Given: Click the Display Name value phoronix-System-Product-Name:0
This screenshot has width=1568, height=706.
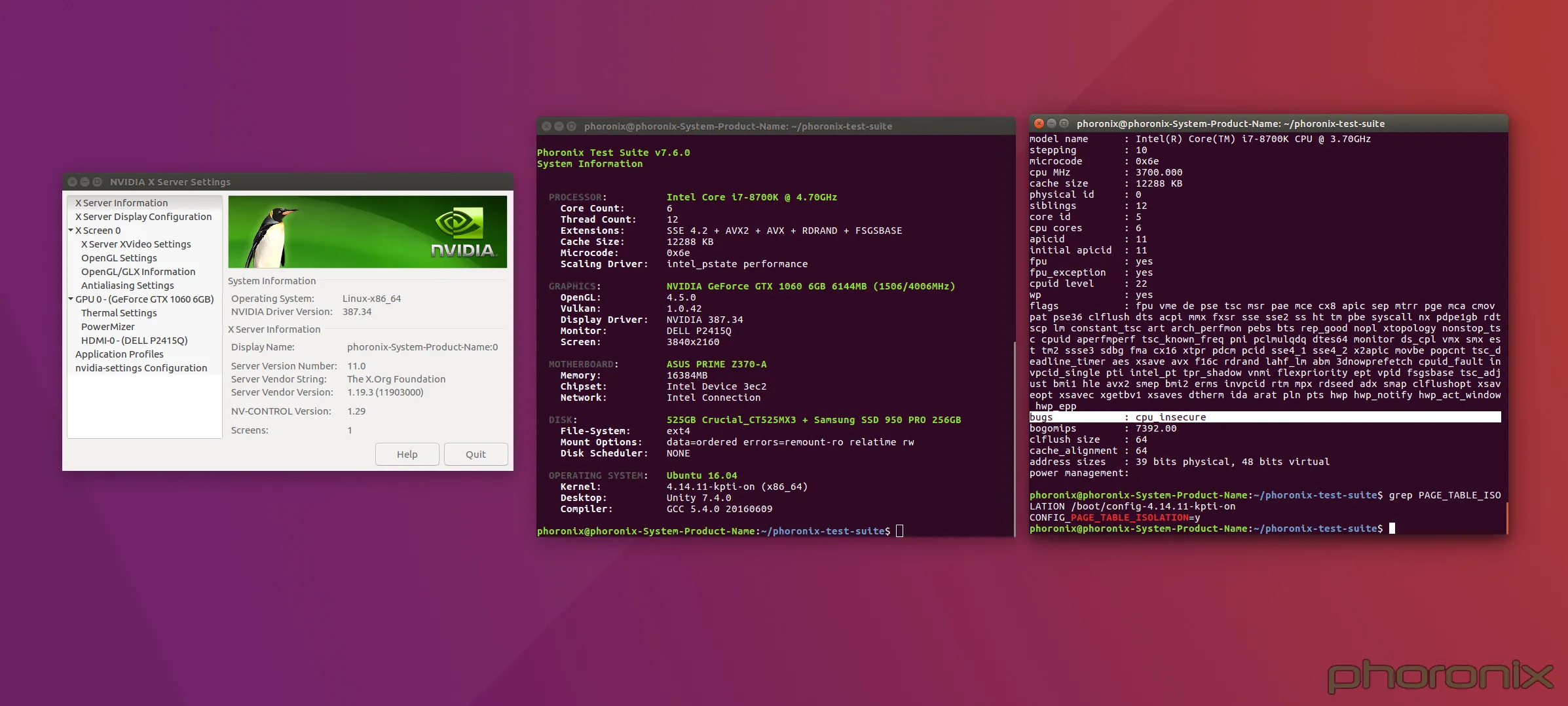Looking at the screenshot, I should [x=422, y=347].
